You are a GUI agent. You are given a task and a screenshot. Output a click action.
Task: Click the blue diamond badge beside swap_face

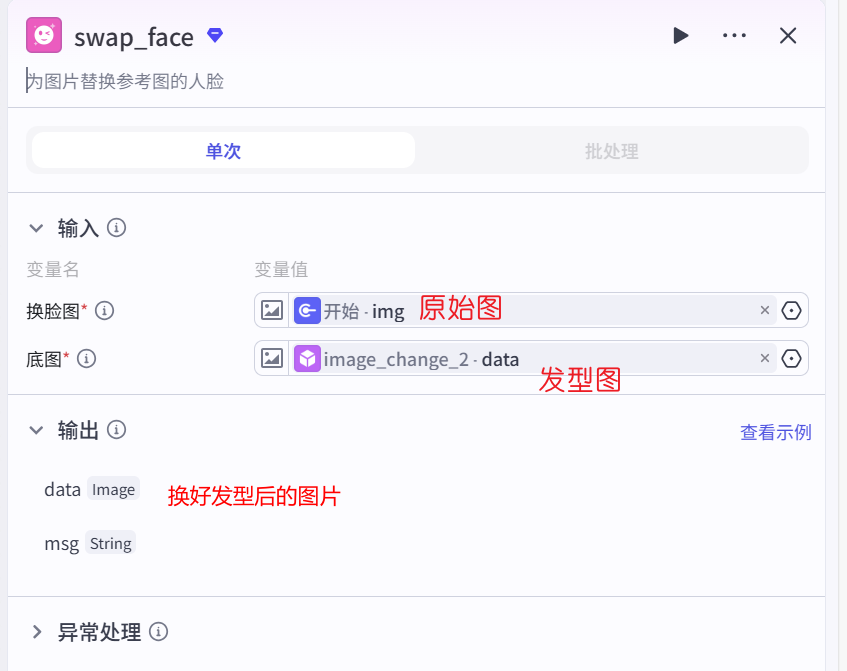215,35
